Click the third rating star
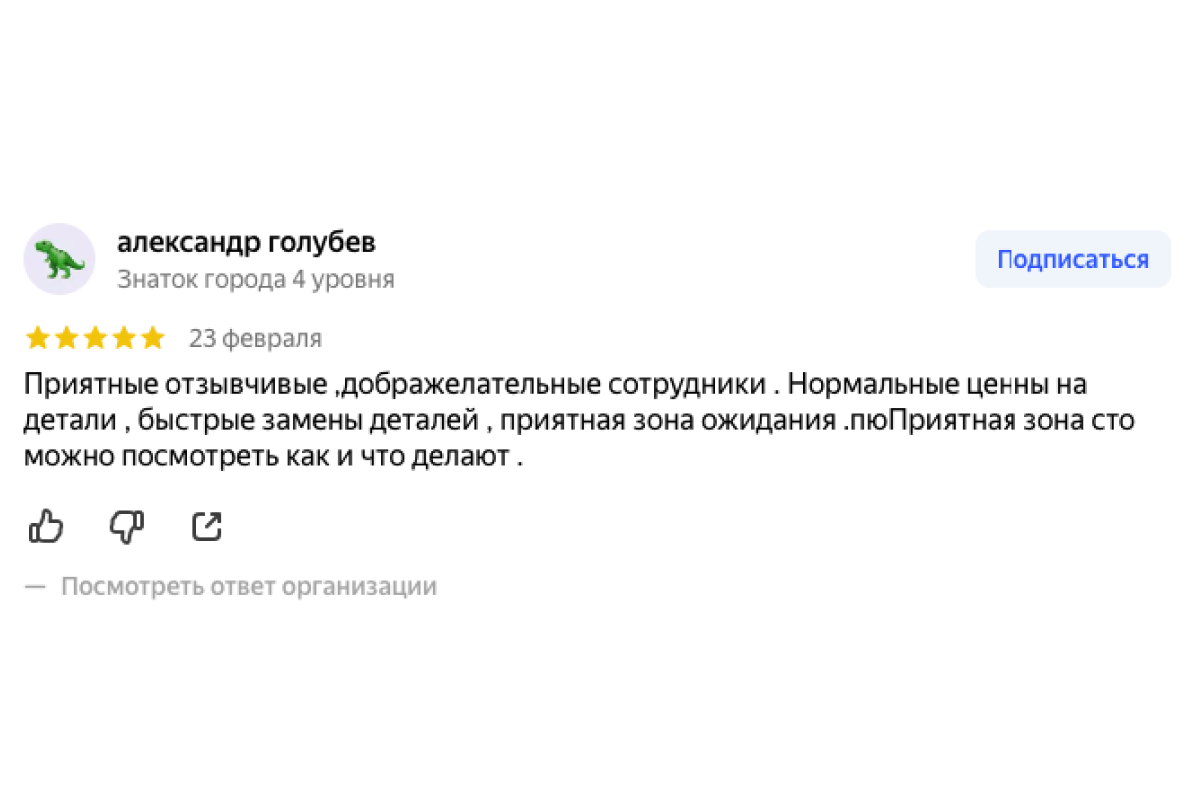Screen dimensions: 1200x800 coord(96,339)
